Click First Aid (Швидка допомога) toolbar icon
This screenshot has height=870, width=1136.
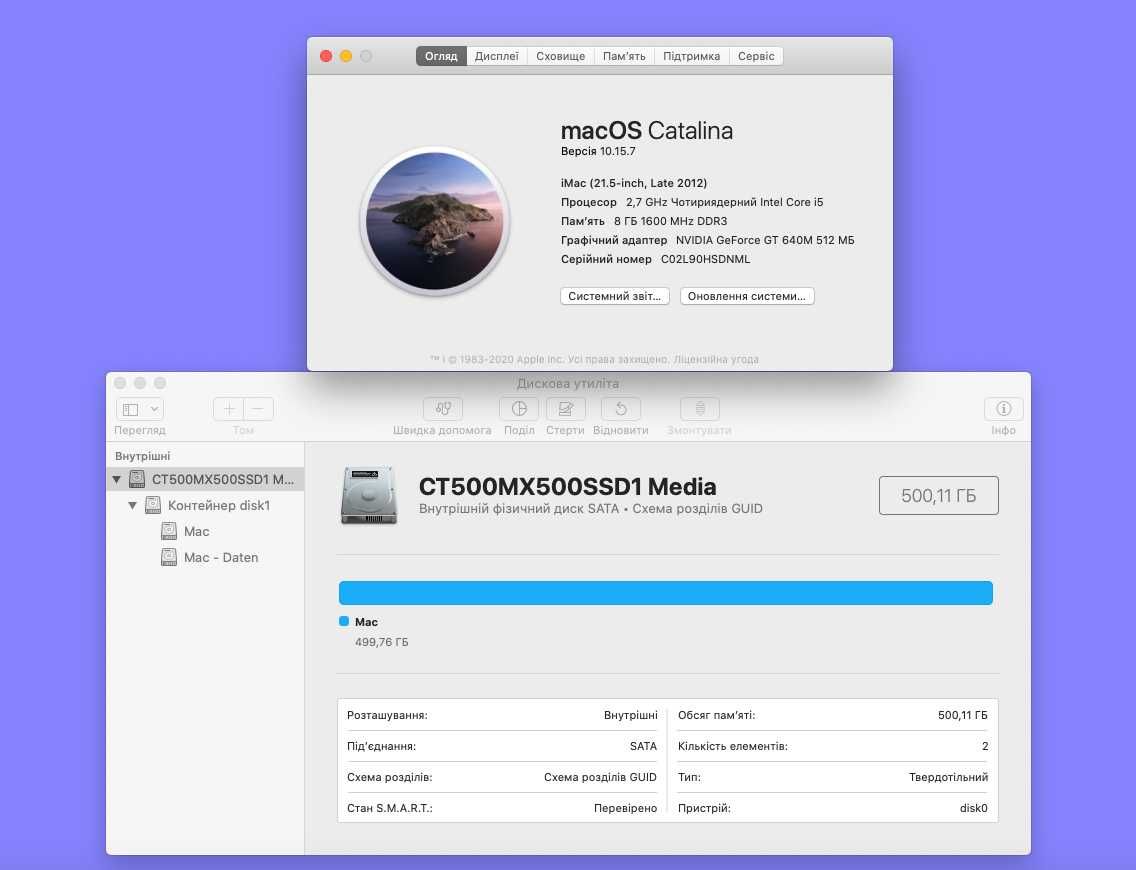point(443,409)
